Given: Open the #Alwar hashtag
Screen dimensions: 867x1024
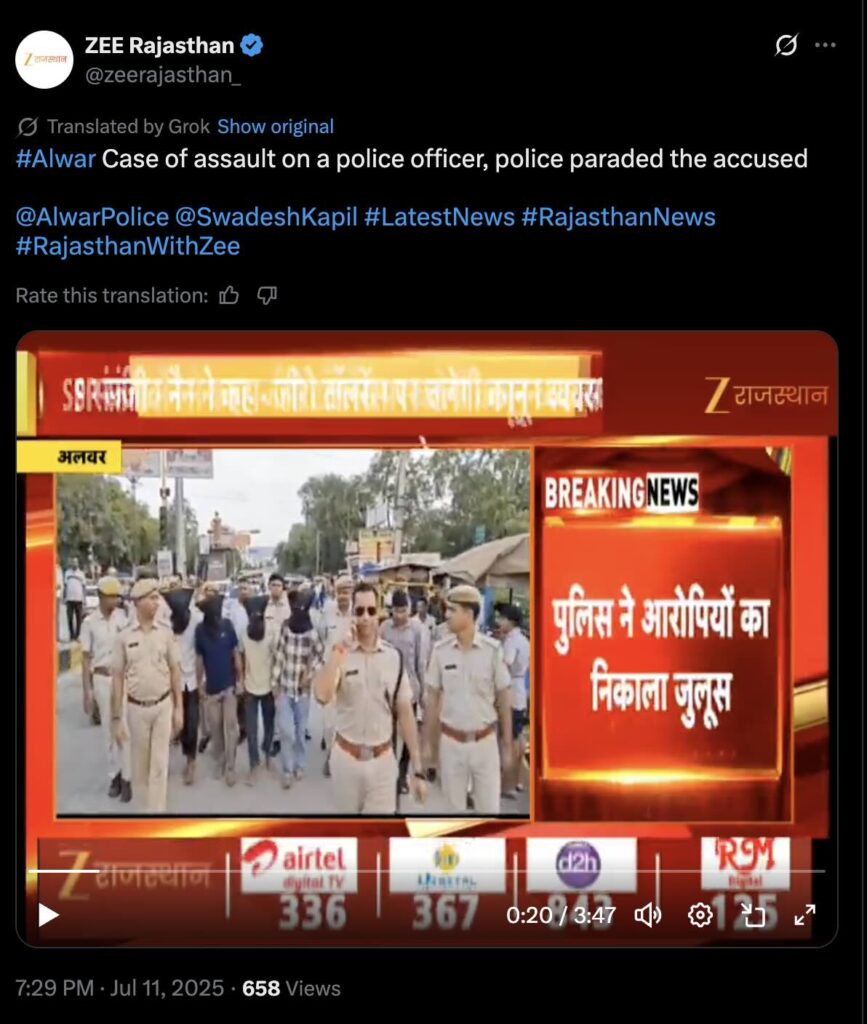Looking at the screenshot, I should pyautogui.click(x=55, y=159).
